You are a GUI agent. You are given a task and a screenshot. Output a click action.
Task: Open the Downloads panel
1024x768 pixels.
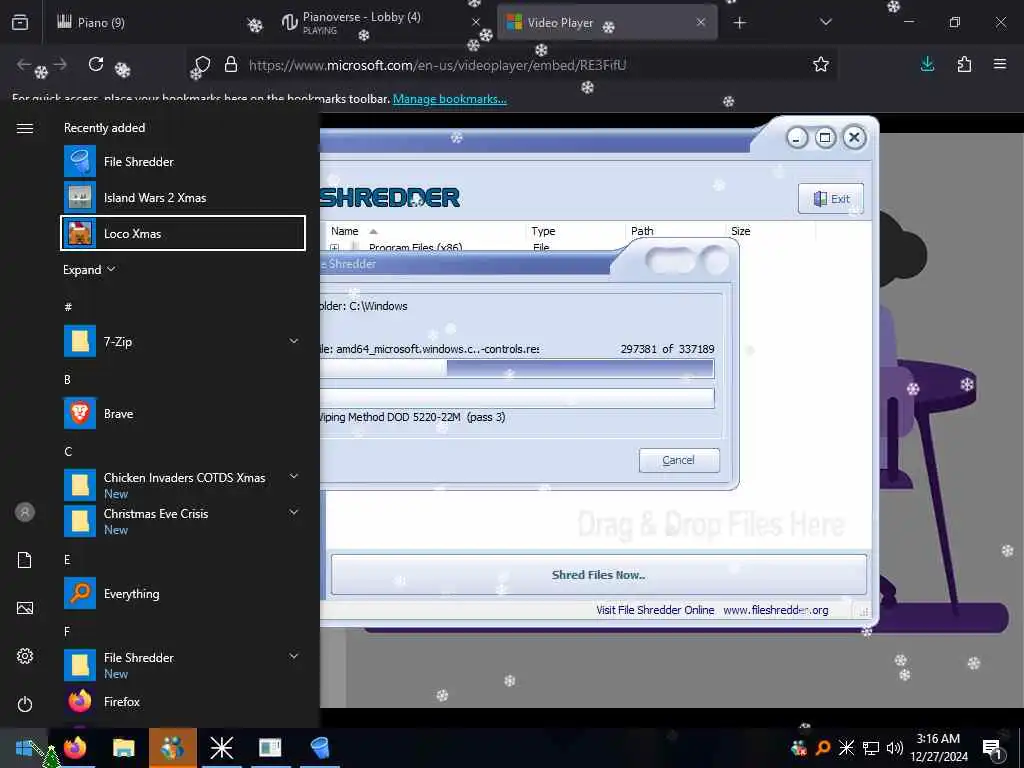[x=927, y=64]
